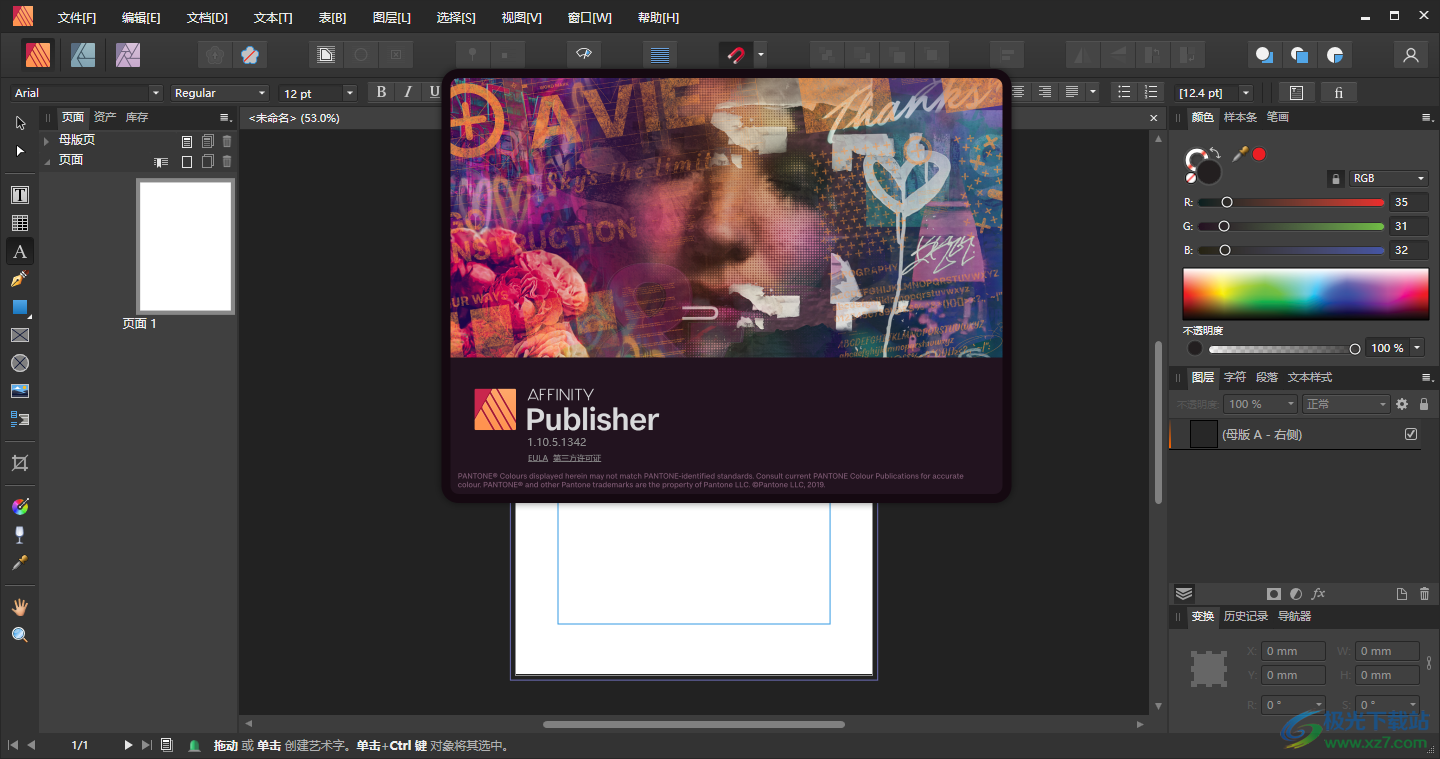Screen dimensions: 1440x759
Task: Select the Transparency tool wine glass icon
Action: pos(20,534)
